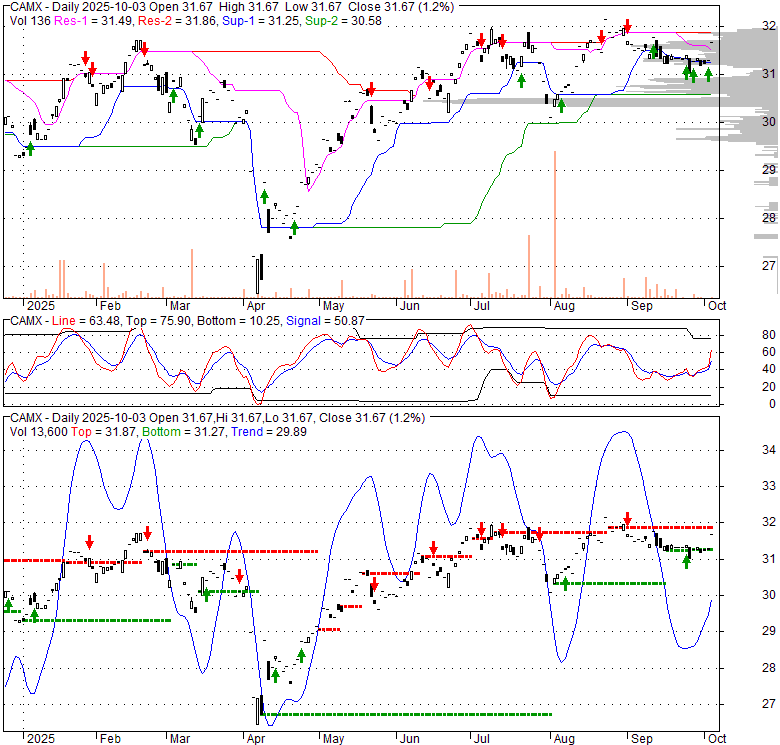Viewport: 780px width, 745px height.
Task: Click the red down arrow above the May candle in the bottom chart
Action: [x=373, y=582]
